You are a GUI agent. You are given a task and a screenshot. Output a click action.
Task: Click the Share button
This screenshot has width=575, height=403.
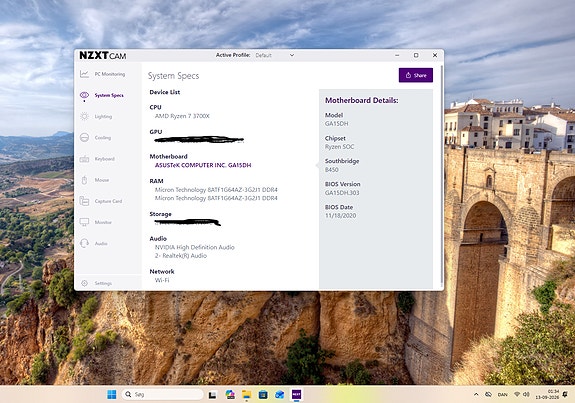416,75
